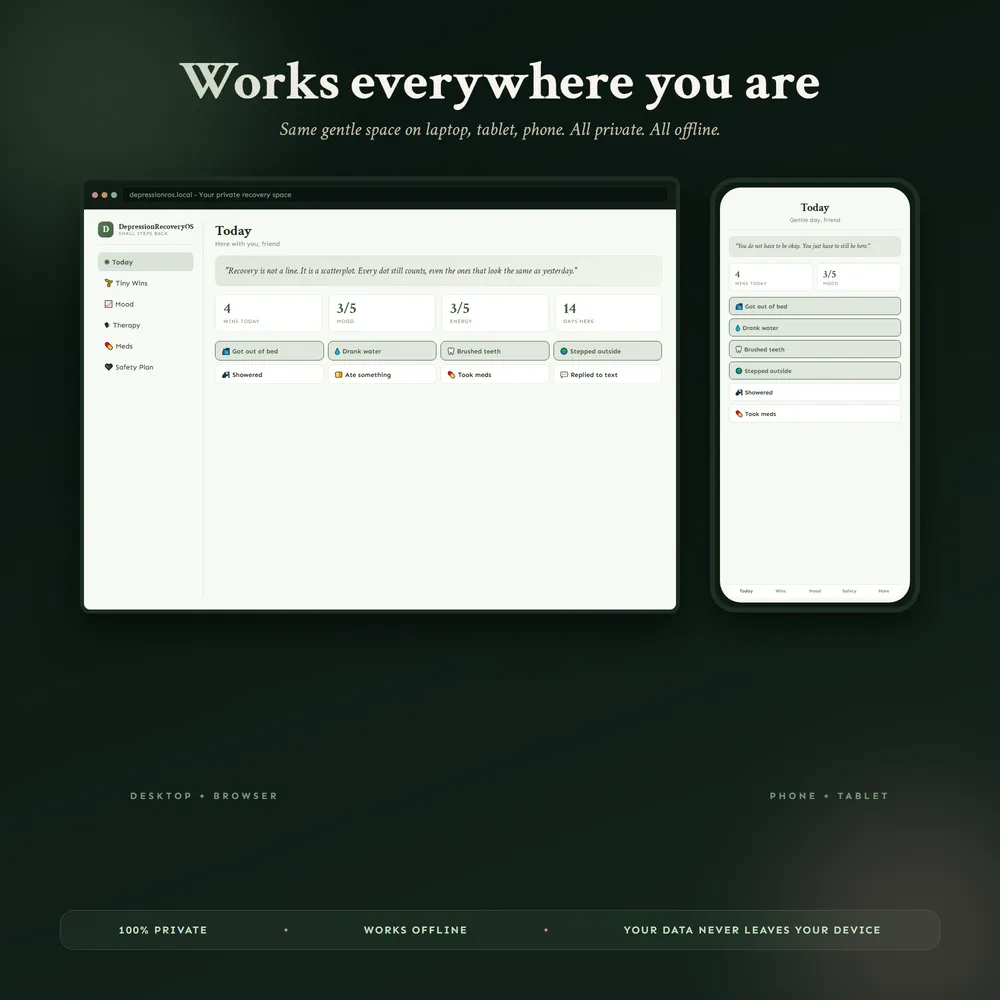This screenshot has height=1000, width=1000.
Task: Toggle the phone Drank water win
Action: pyautogui.click(x=814, y=328)
